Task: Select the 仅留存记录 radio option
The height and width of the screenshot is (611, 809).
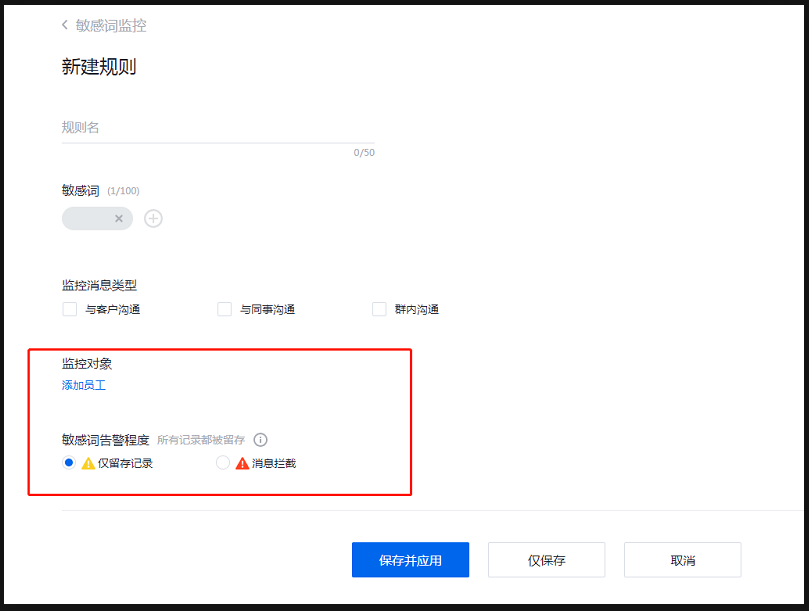Action: (x=69, y=462)
